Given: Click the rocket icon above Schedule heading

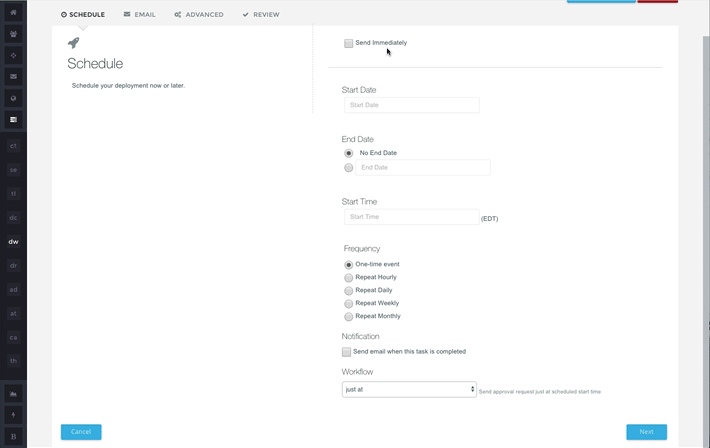Looking at the screenshot, I should pos(73,43).
